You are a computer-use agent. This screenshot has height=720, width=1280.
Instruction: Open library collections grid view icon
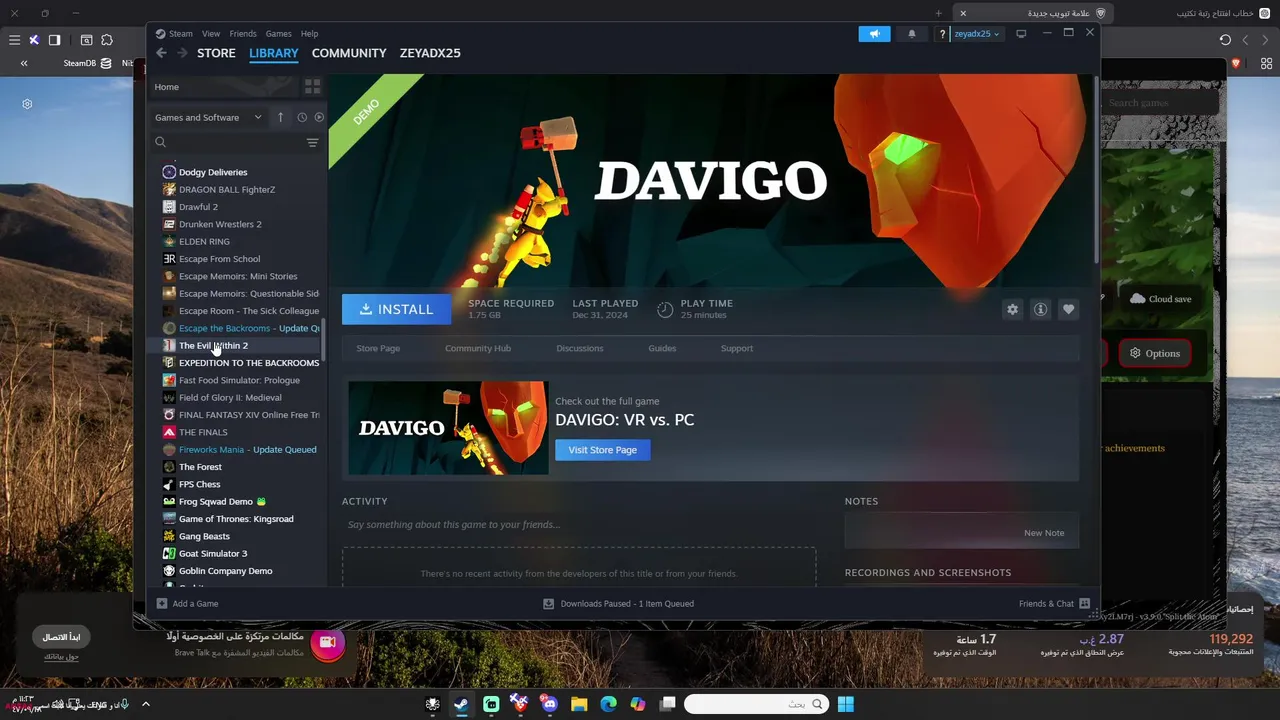click(x=312, y=87)
